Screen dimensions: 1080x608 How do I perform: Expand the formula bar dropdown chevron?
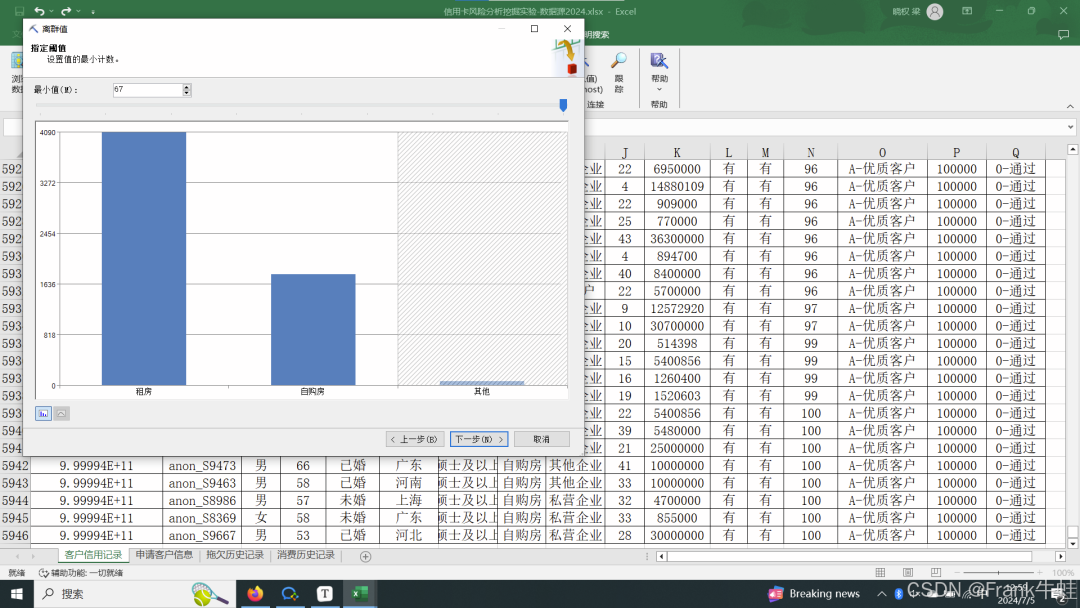pyautogui.click(x=1070, y=127)
